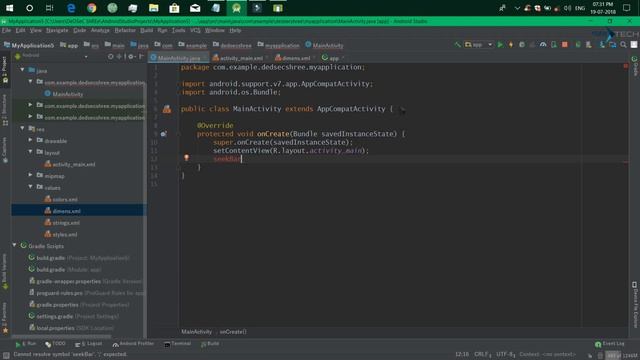Open the Refactor menu

click(x=125, y=31)
